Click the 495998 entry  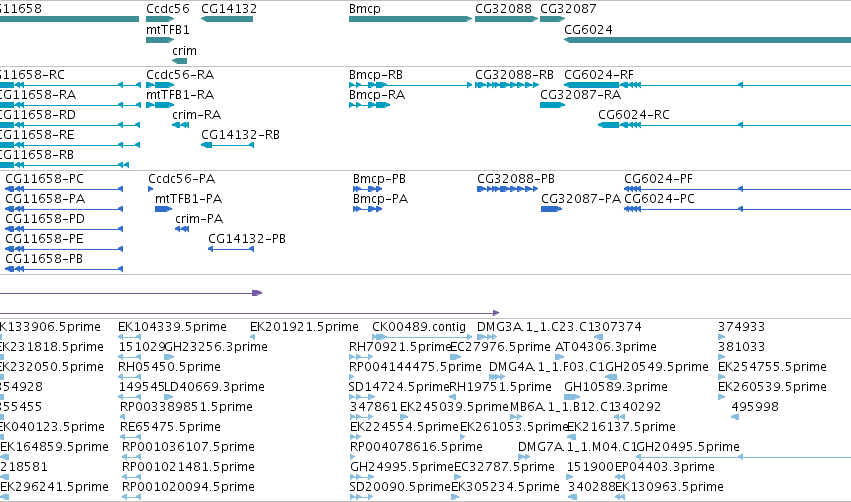[x=755, y=408]
